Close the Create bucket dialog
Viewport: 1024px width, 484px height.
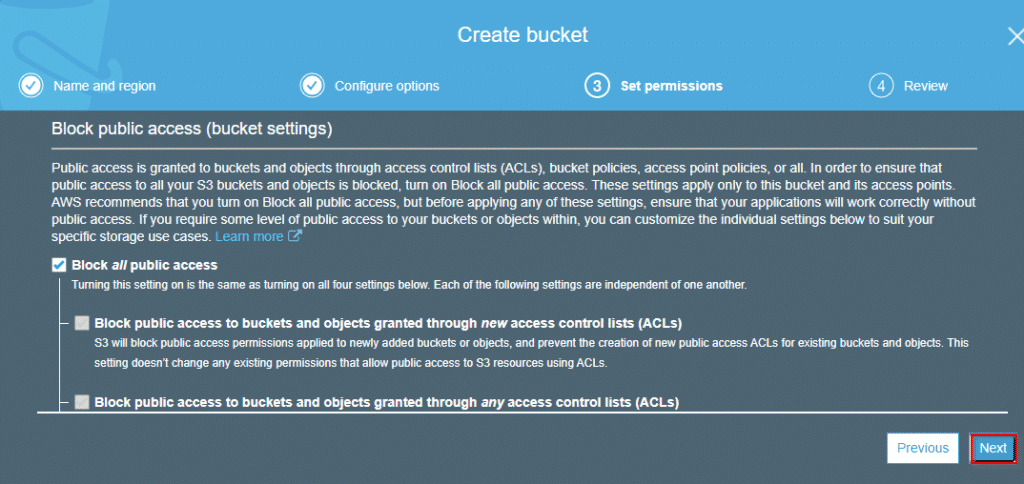(1016, 35)
